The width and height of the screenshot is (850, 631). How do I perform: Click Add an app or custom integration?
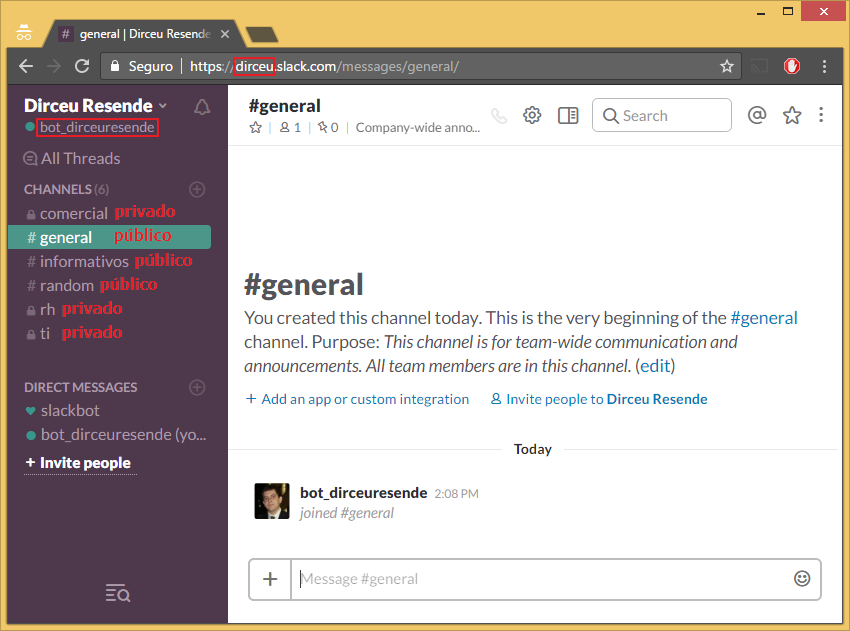pos(357,399)
